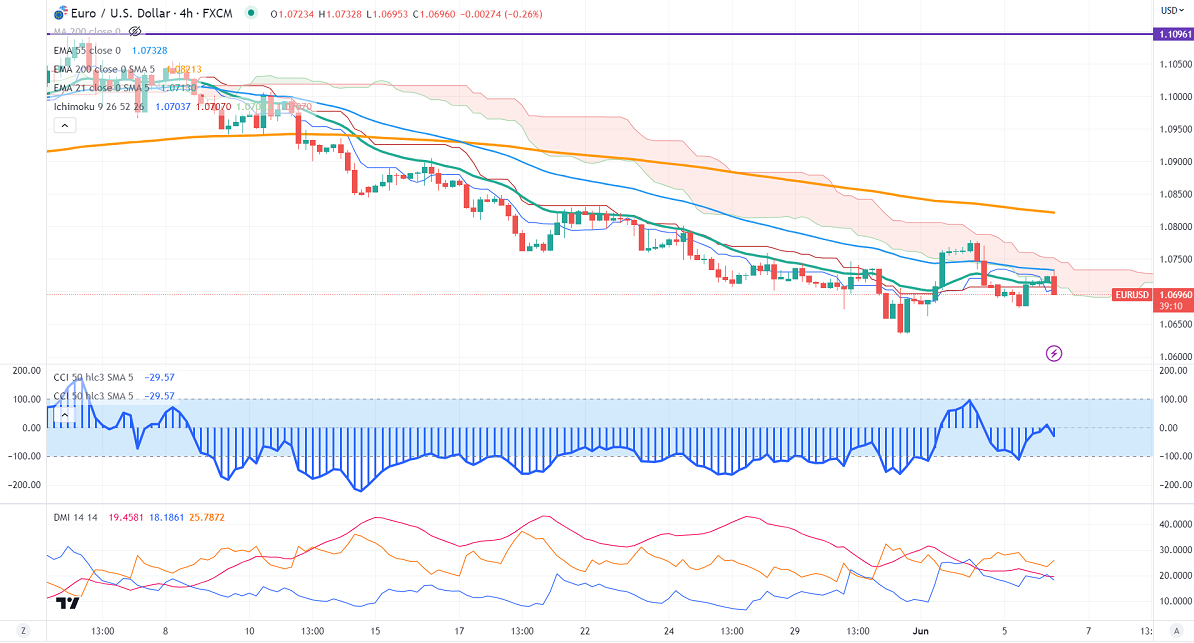This screenshot has width=1194, height=643.
Task: Click the low price L1.06953
Action: (387, 14)
